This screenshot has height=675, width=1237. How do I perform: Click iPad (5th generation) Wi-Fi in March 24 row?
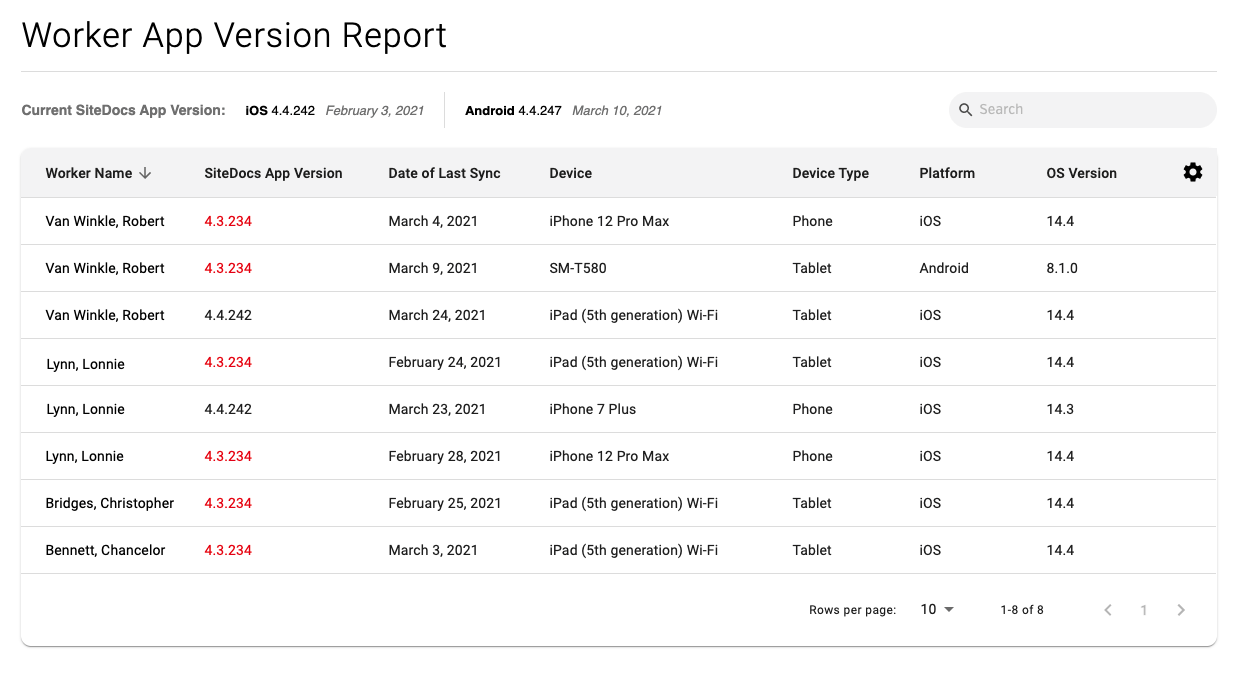[x=633, y=315]
